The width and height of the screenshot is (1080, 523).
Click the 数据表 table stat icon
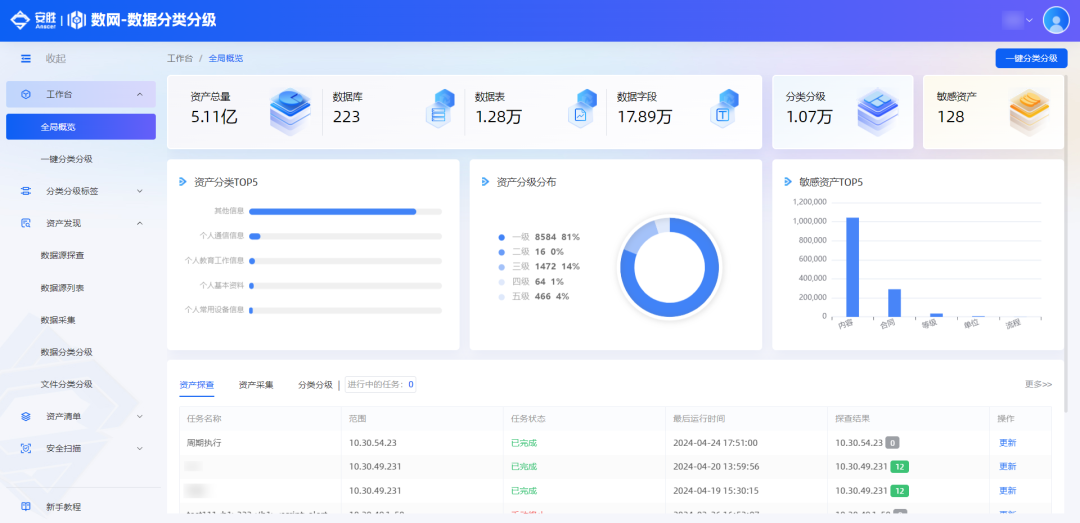(x=581, y=108)
